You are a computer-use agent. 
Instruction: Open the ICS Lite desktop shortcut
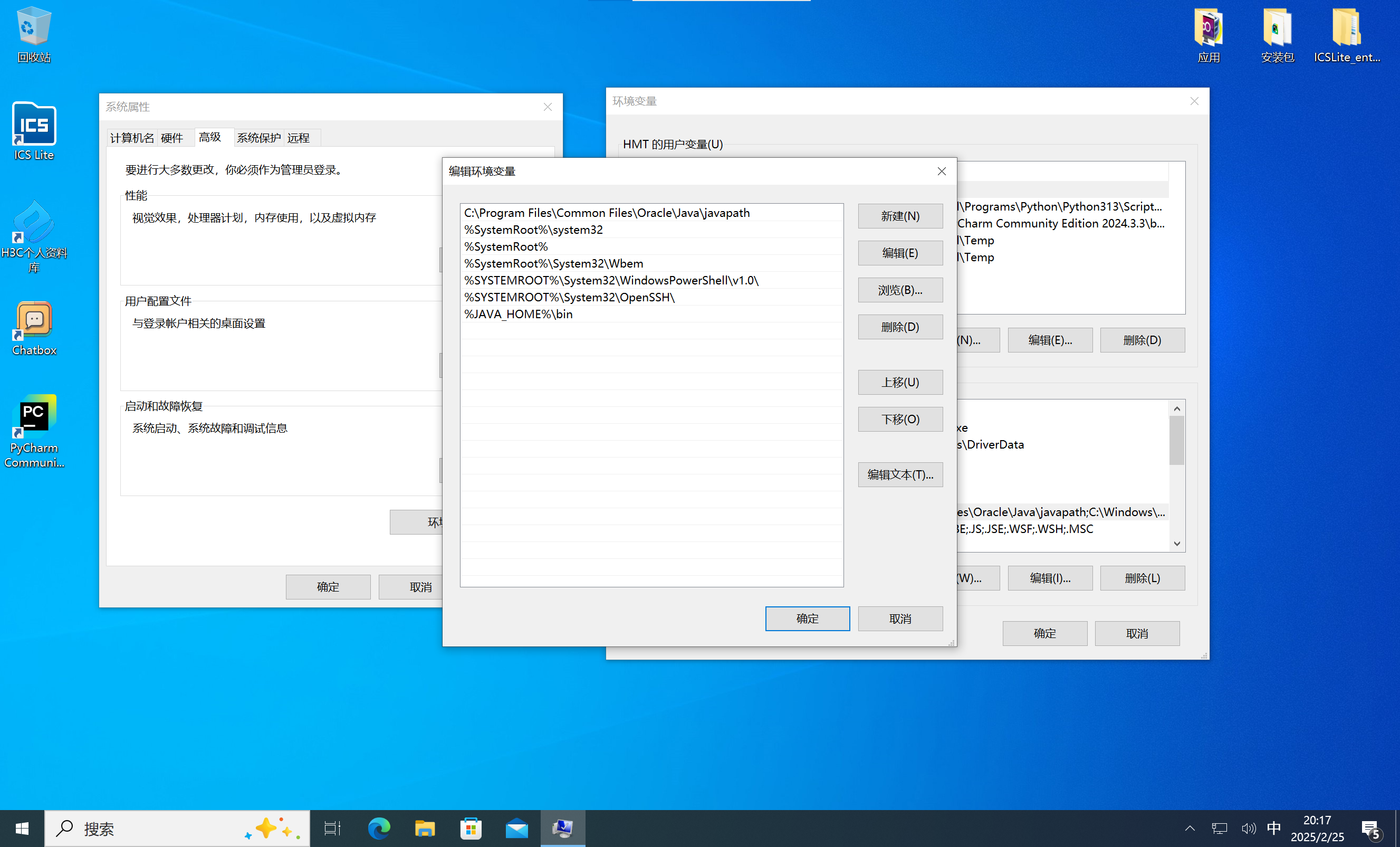coord(34,126)
